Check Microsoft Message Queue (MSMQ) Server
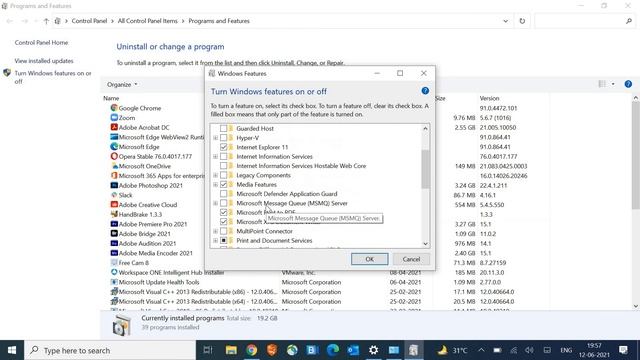Viewport: 640px width, 360px height. pos(223,203)
